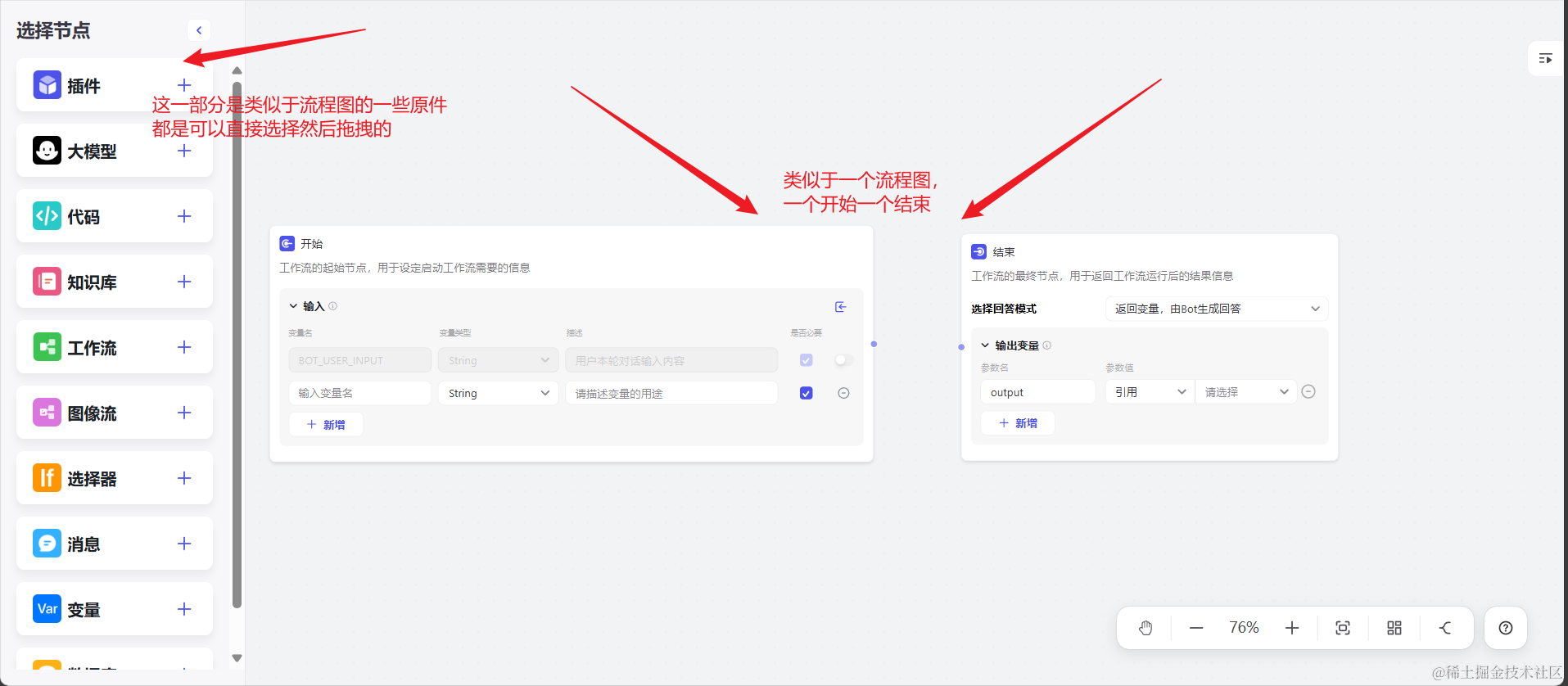The image size is (1568, 686).
Task: Click the 结束 end node icon
Action: 979,252
